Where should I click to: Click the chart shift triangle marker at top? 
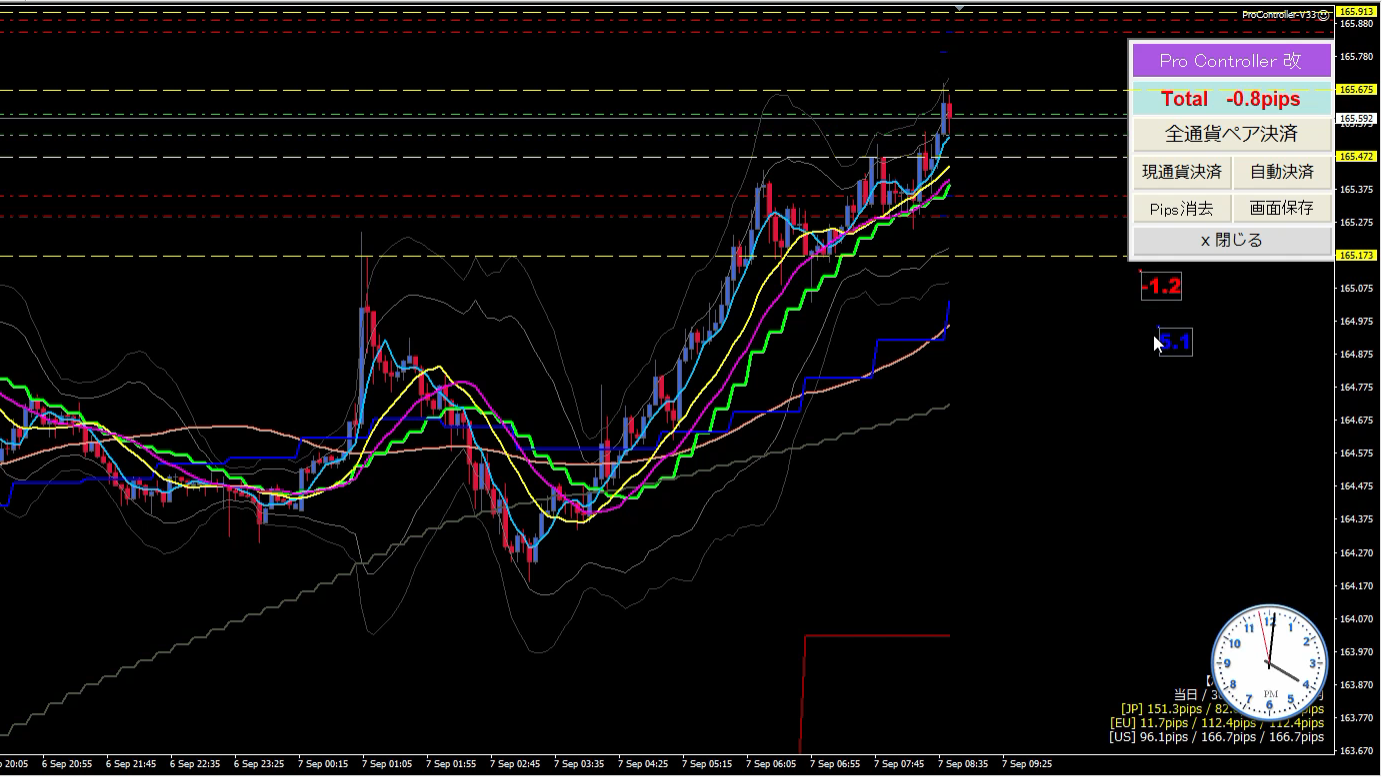pyautogui.click(x=960, y=7)
